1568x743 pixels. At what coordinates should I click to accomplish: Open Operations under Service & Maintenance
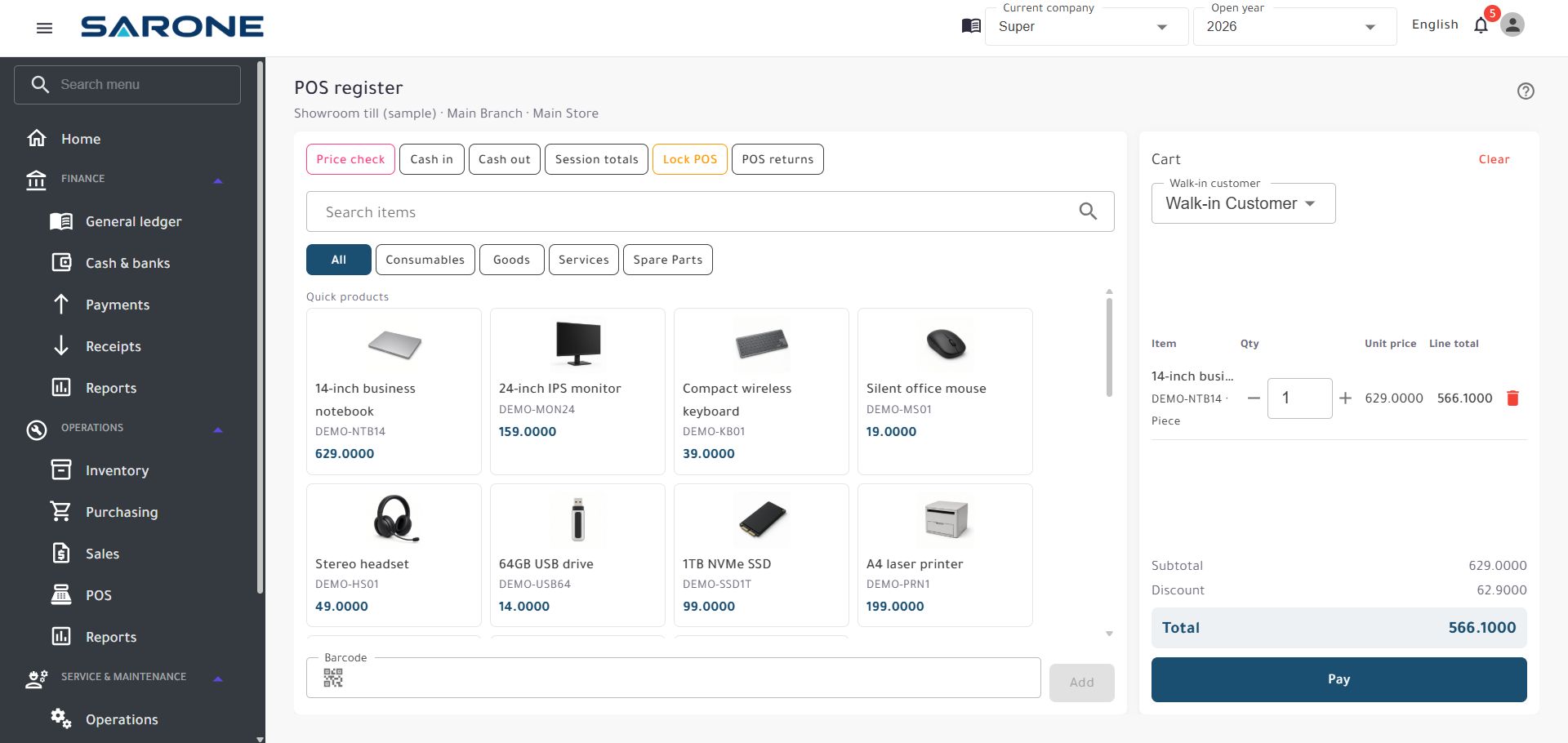tap(122, 719)
